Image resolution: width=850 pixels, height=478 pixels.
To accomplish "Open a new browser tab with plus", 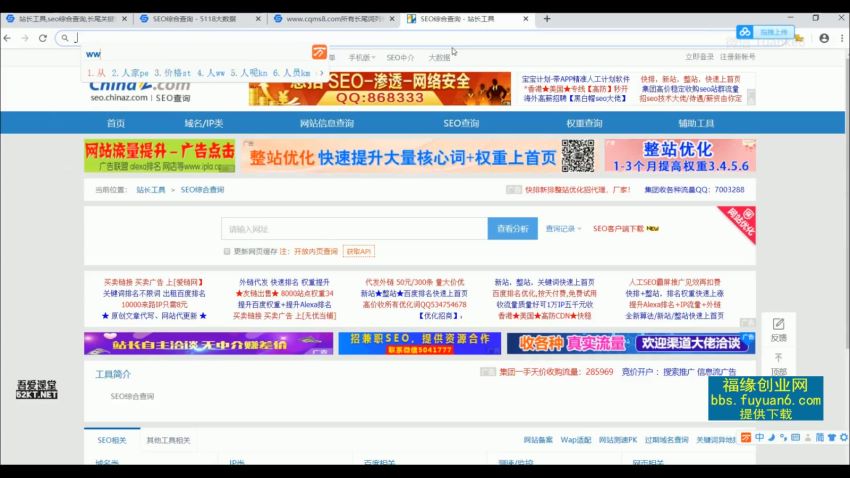I will pyautogui.click(x=547, y=18).
